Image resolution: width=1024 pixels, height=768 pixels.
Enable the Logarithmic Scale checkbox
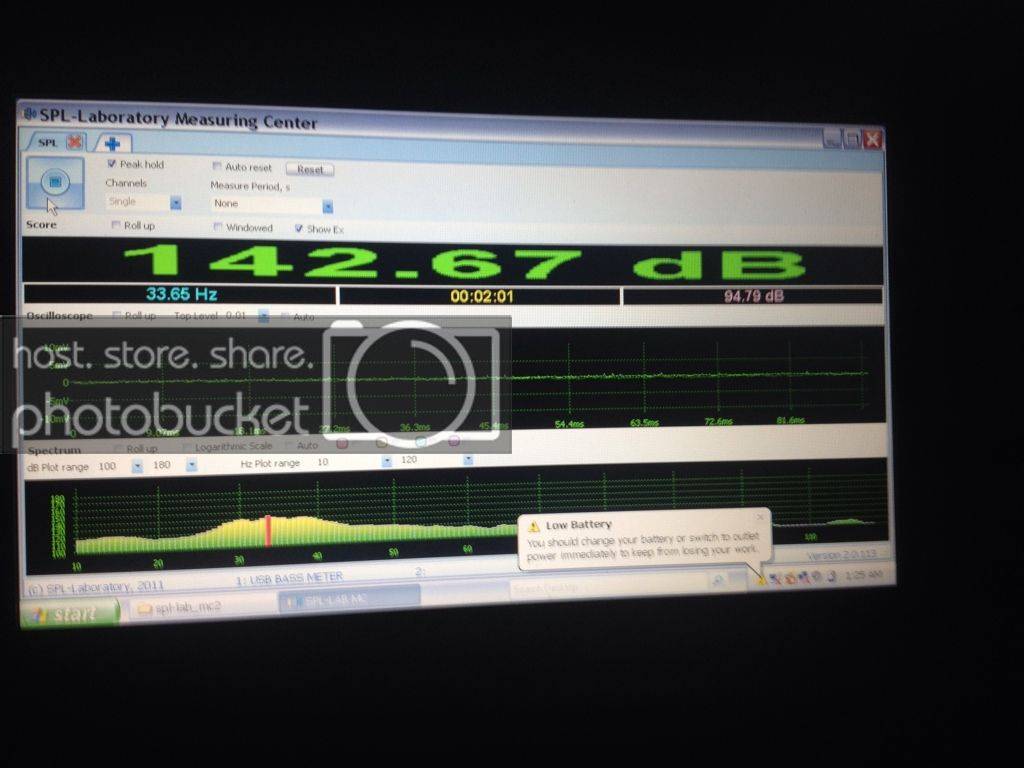click(187, 447)
